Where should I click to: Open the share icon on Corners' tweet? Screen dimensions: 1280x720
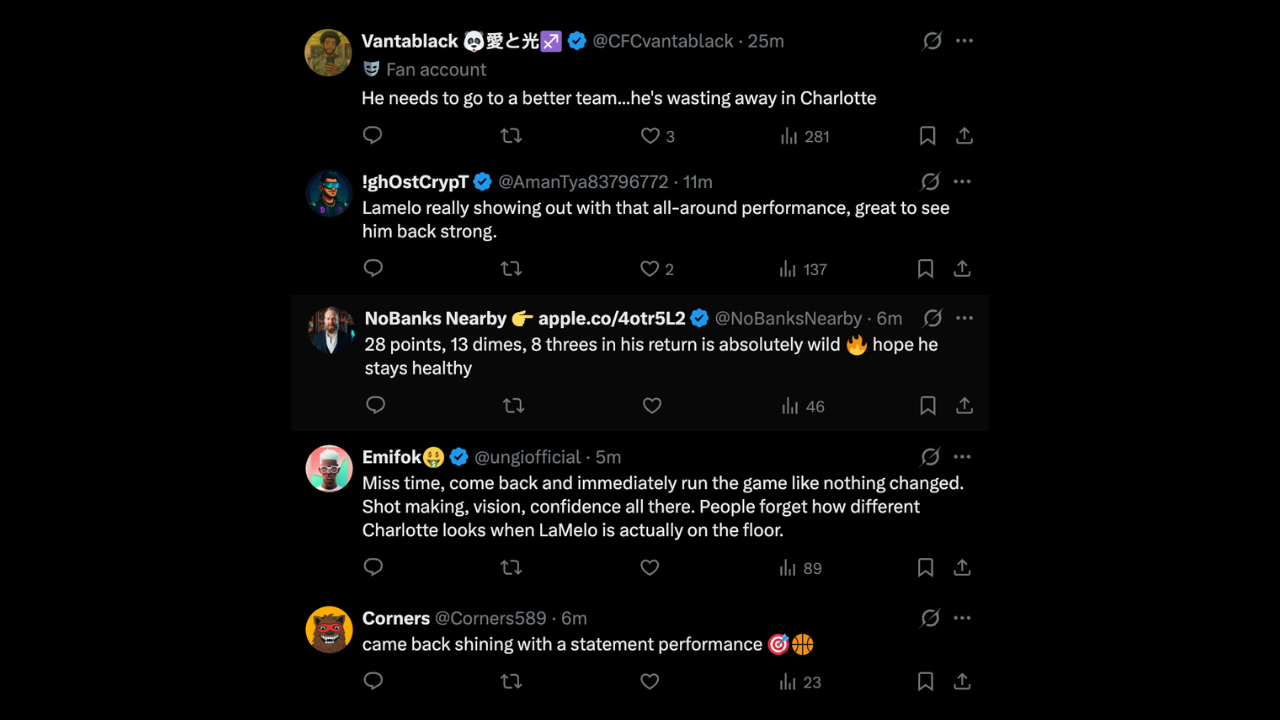click(962, 681)
